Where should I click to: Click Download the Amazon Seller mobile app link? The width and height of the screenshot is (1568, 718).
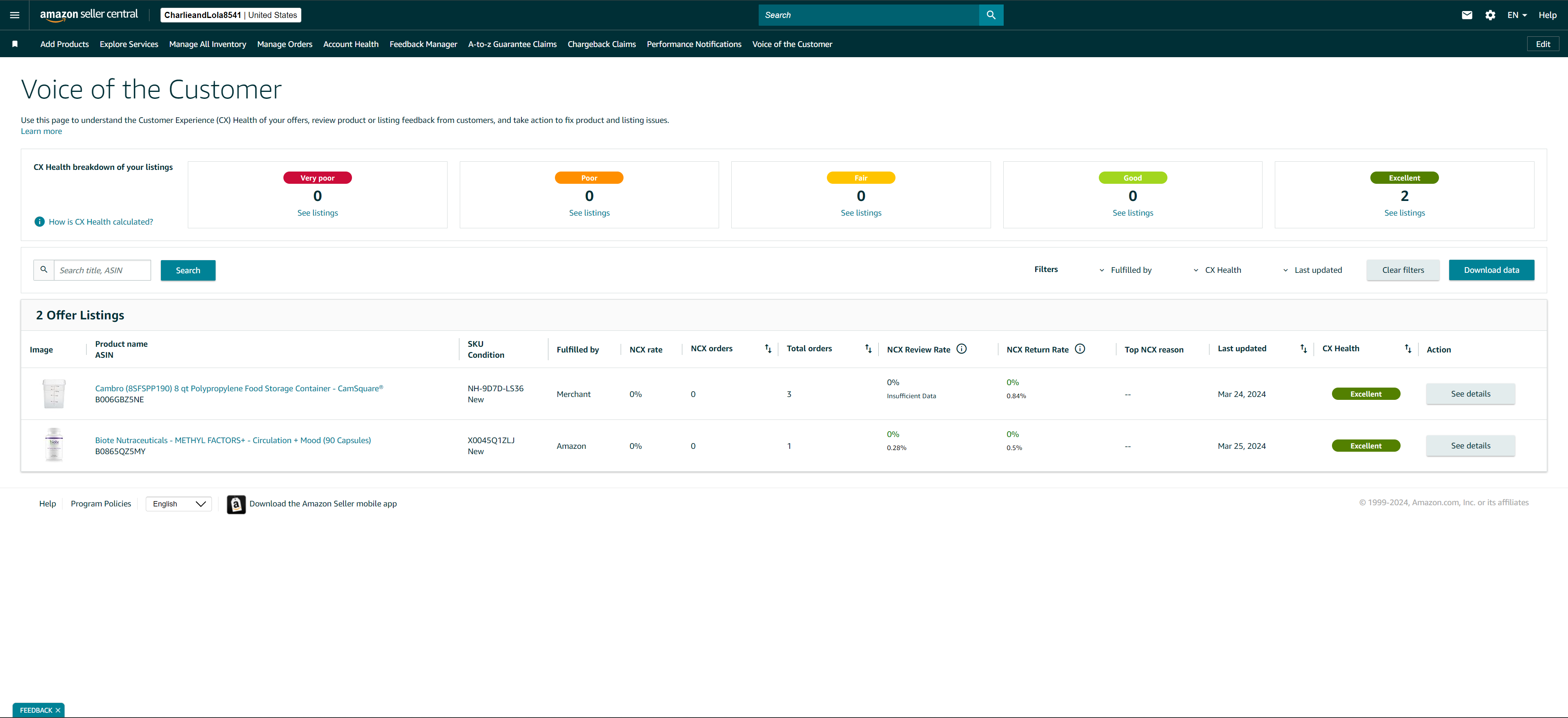(323, 504)
